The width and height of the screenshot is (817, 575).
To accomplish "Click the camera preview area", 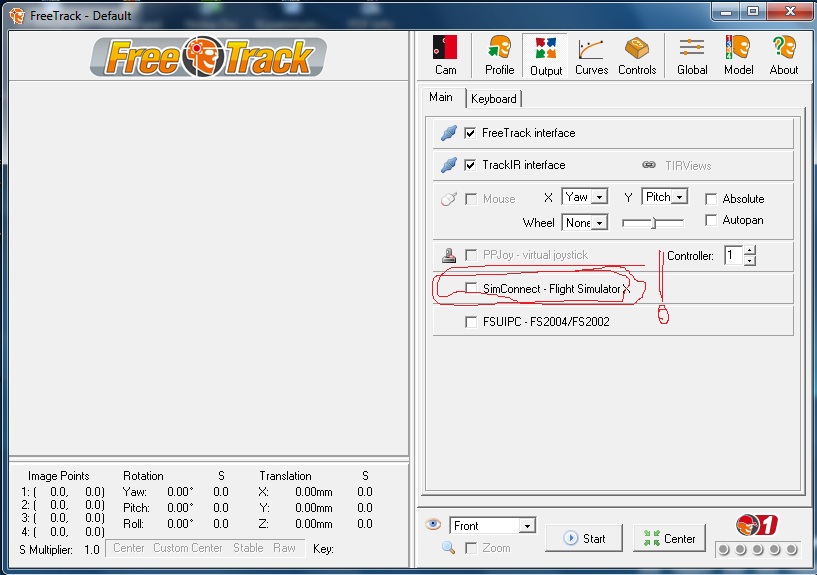I will [208, 268].
